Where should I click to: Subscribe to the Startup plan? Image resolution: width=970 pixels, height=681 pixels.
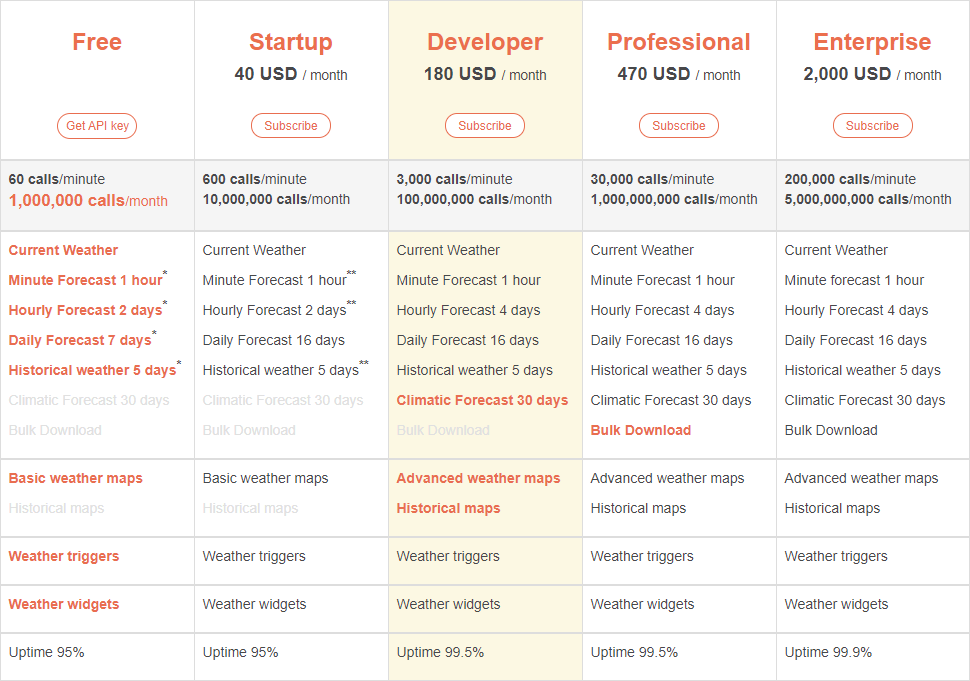tap(291, 126)
